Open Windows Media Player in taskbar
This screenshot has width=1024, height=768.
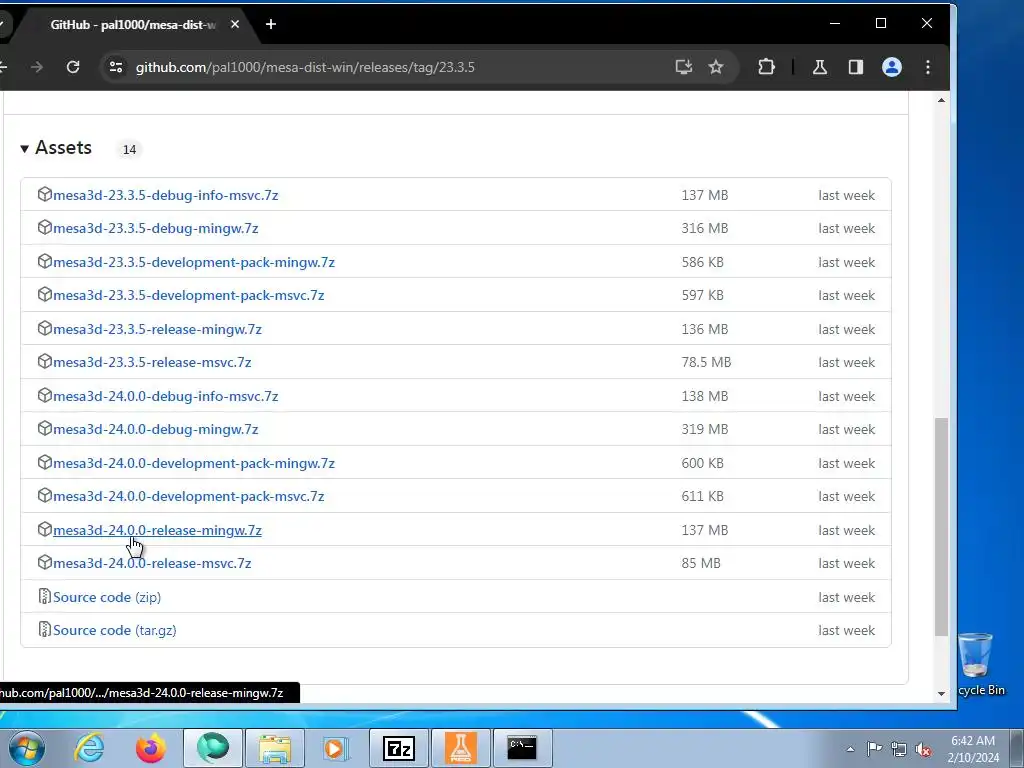tap(336, 748)
